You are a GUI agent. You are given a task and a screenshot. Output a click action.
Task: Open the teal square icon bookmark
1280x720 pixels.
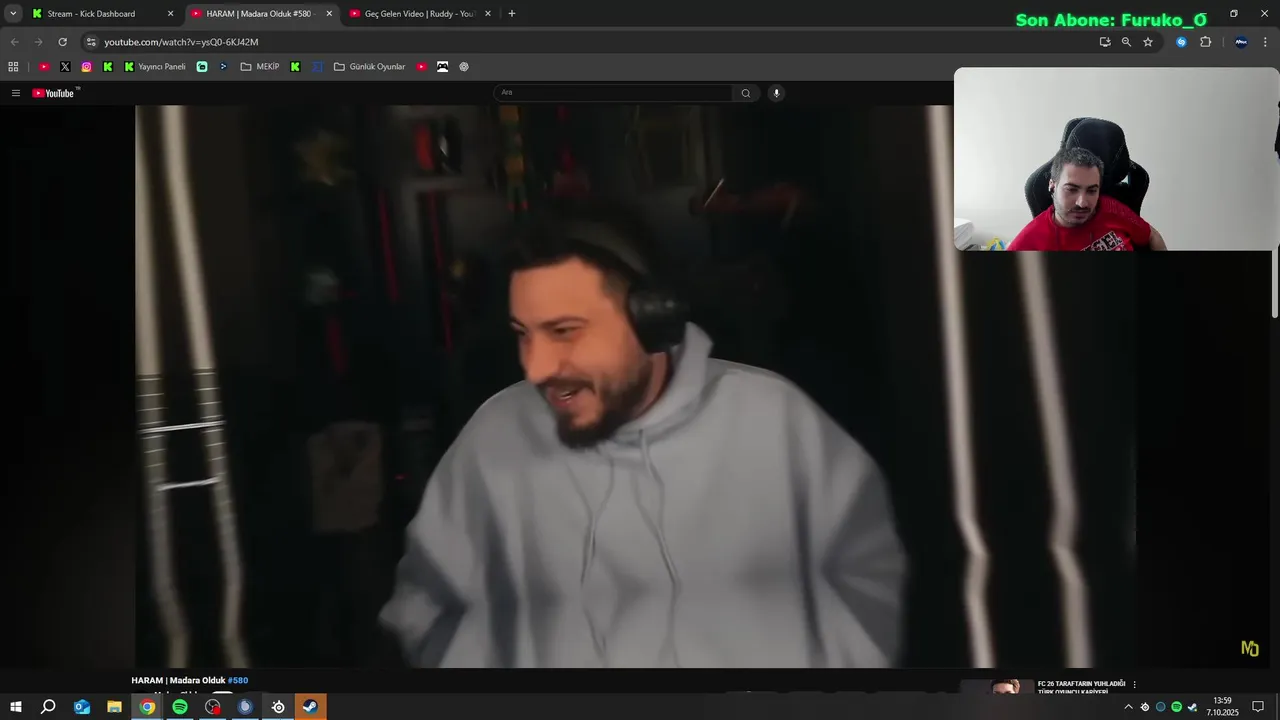(x=202, y=67)
